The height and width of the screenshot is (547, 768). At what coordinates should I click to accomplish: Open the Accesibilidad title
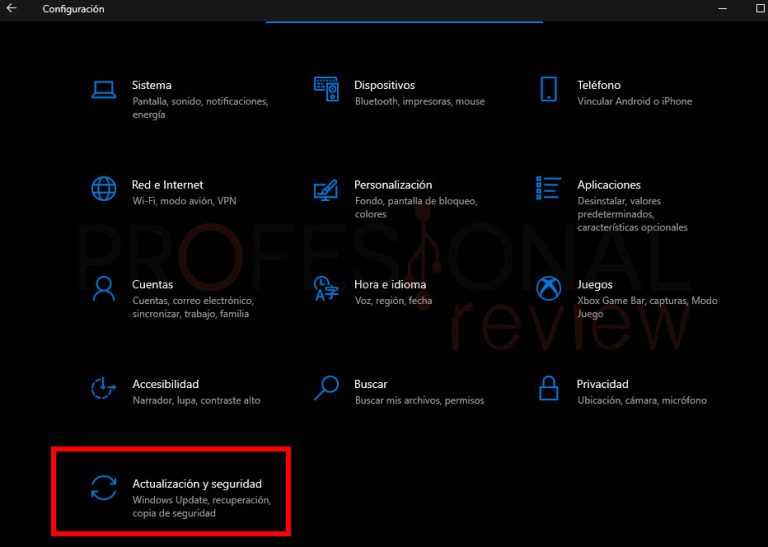tap(166, 384)
